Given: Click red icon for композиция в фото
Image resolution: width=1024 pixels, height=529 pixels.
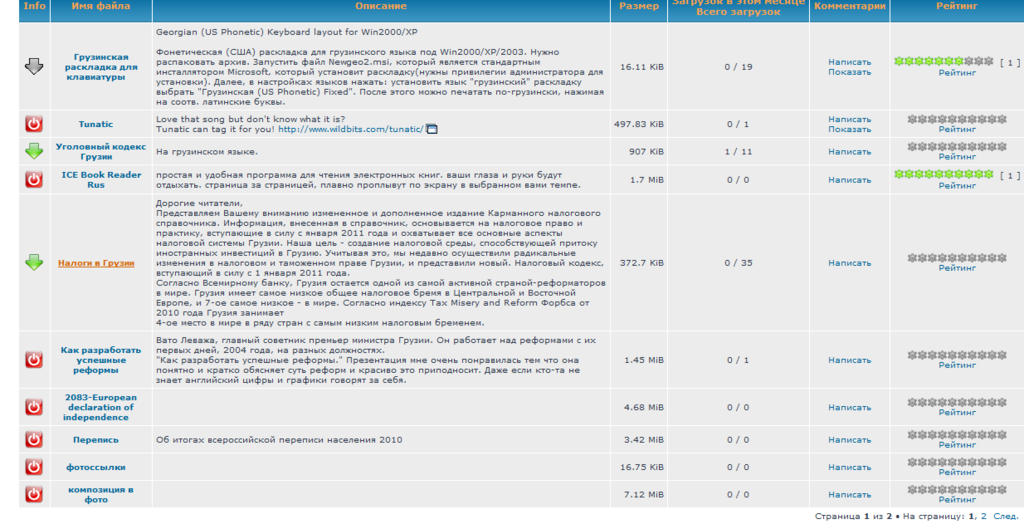Looking at the screenshot, I should pos(34,494).
